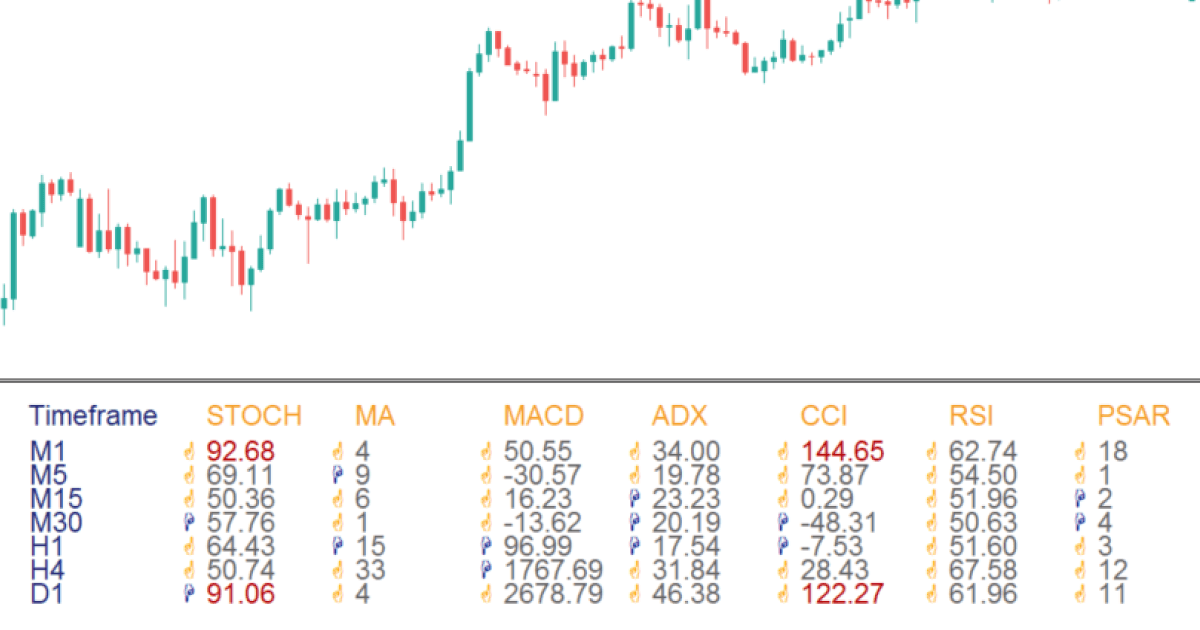Click the M15 ADX blue down-signal icon
Viewport: 1200px width, 630px height.
coord(634,500)
